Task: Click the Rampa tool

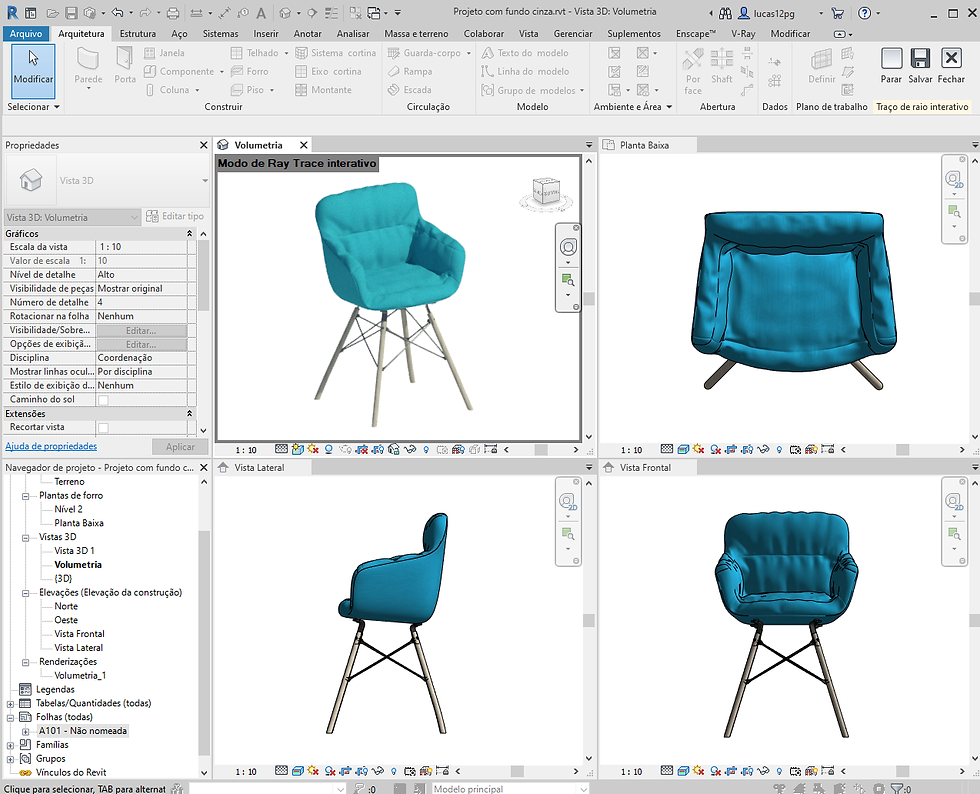Action: [x=410, y=71]
